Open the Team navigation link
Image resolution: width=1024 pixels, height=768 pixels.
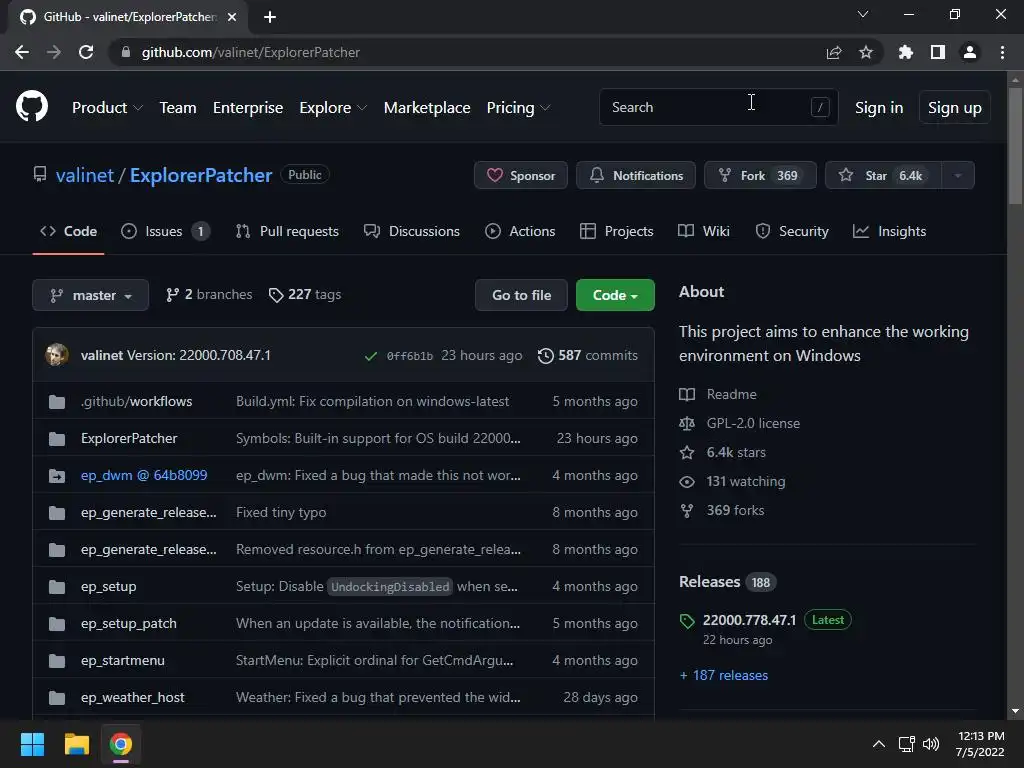tap(178, 108)
